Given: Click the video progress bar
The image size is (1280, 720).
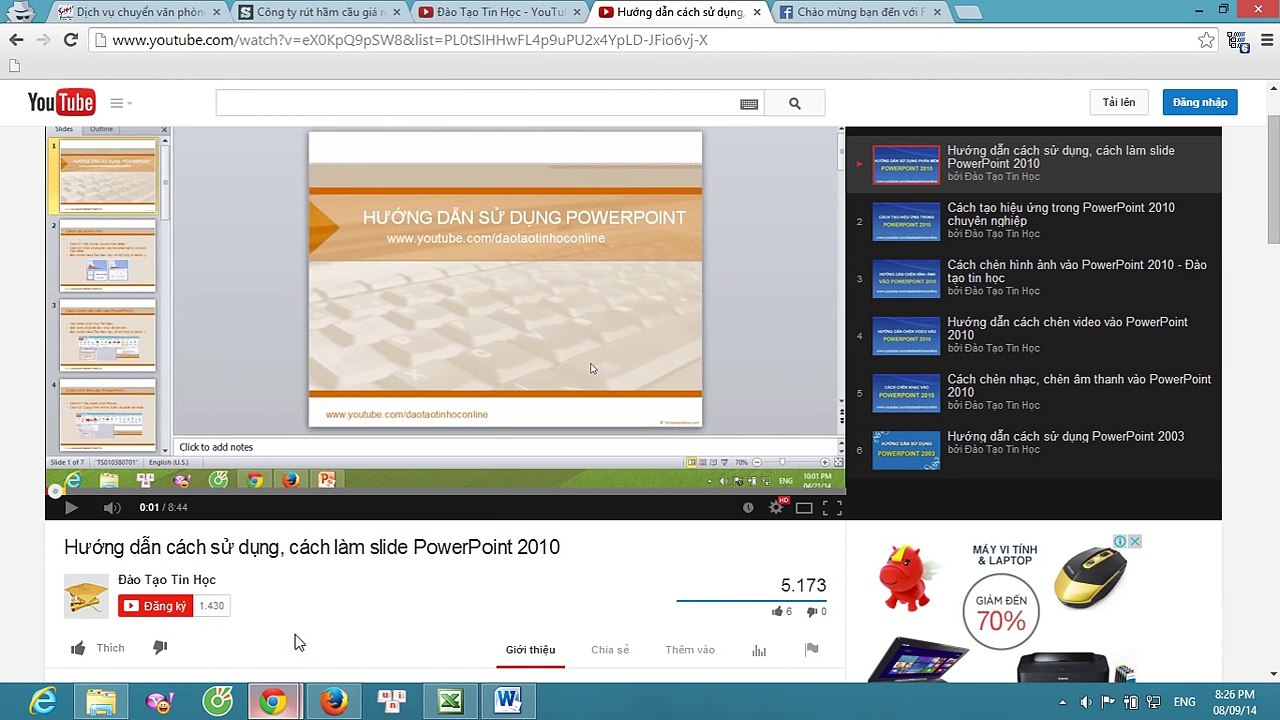Looking at the screenshot, I should (x=445, y=492).
